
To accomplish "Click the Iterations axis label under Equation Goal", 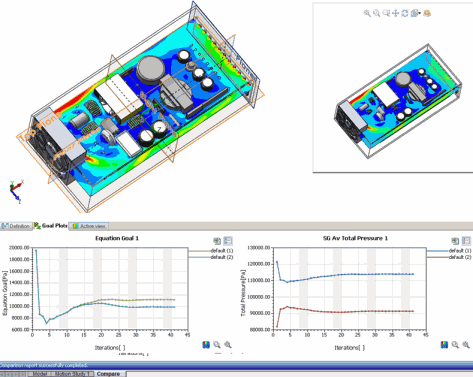I will click(110, 348).
